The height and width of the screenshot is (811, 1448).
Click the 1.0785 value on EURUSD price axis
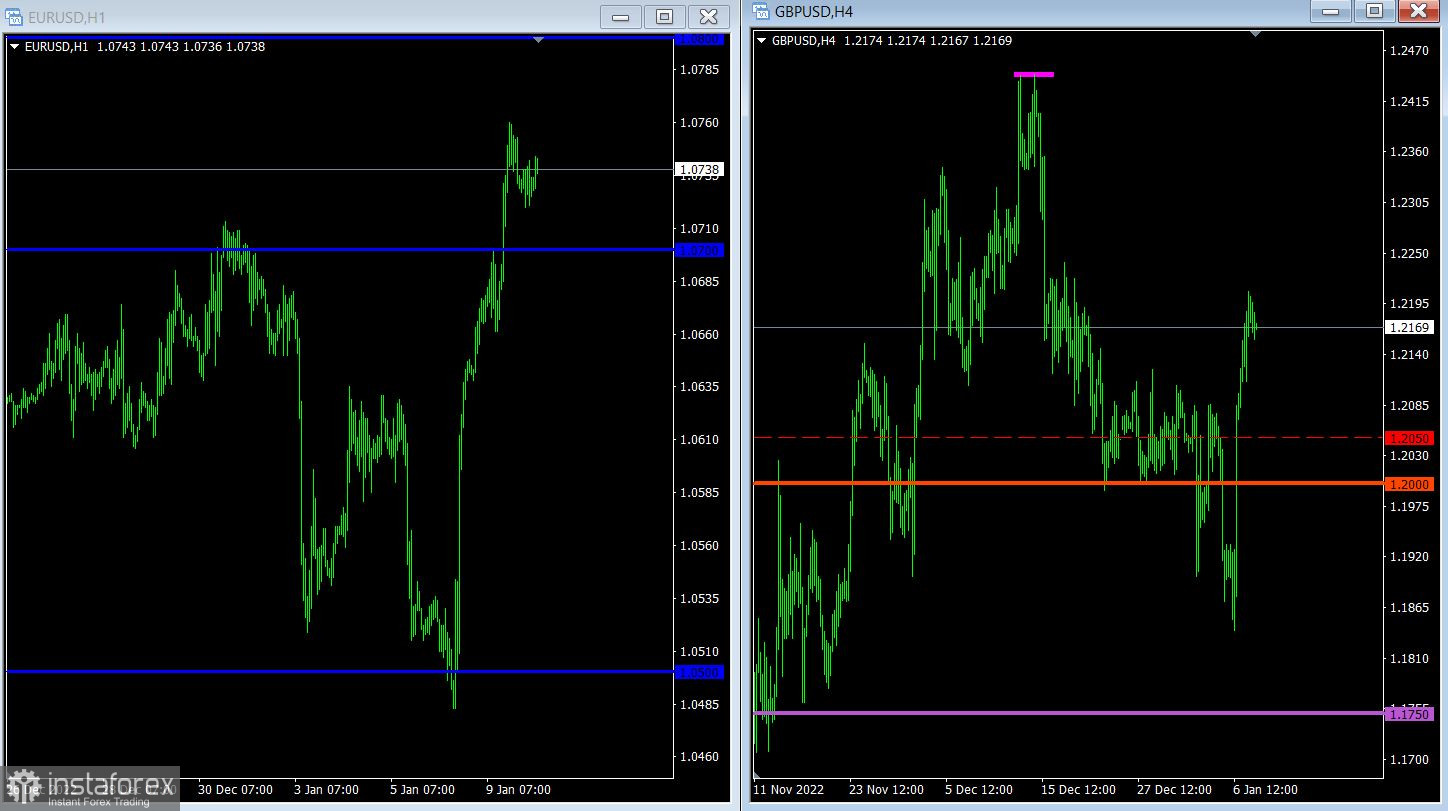700,70
